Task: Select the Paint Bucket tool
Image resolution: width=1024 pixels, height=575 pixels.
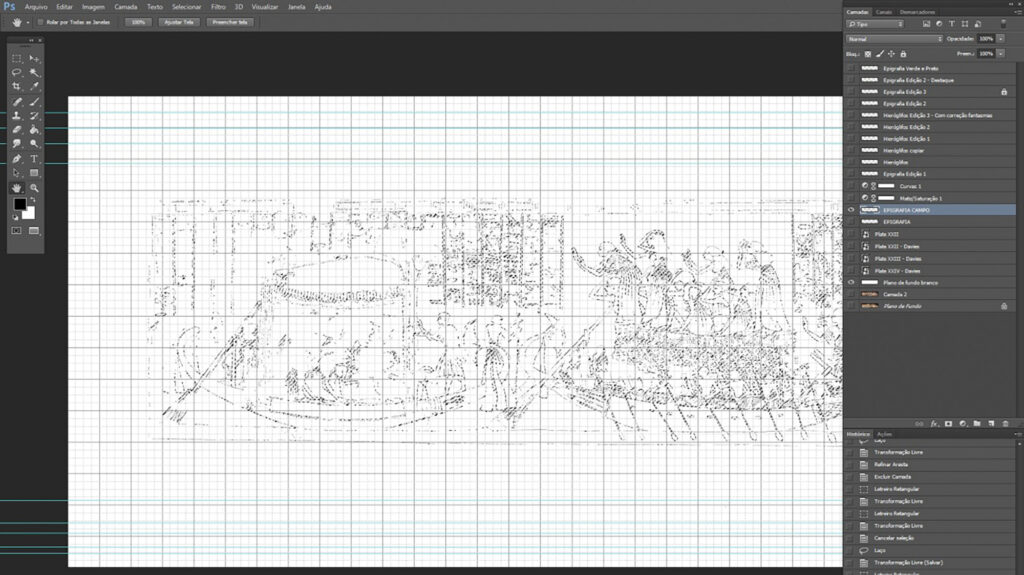Action: tap(34, 129)
